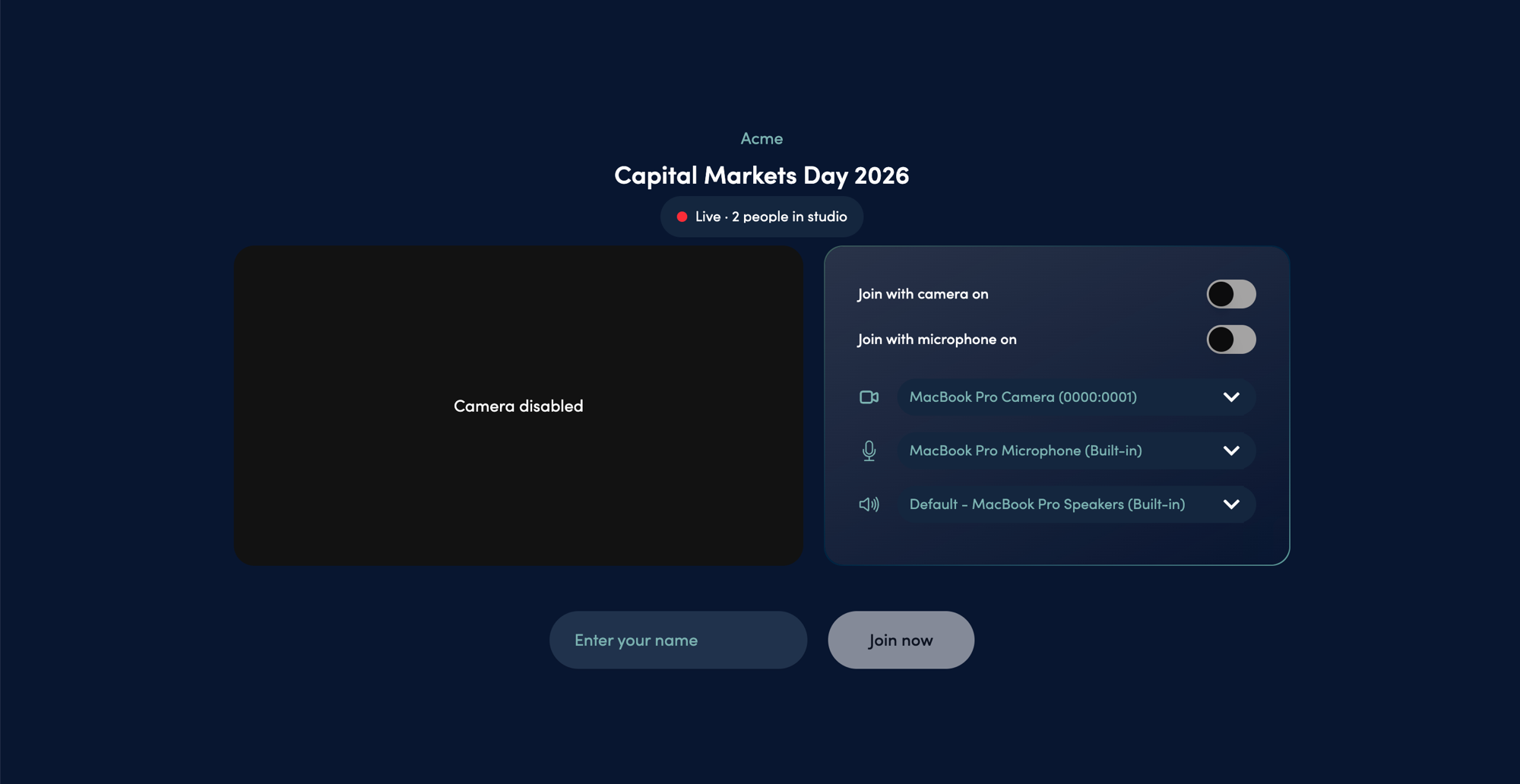The height and width of the screenshot is (784, 1520).
Task: Click the chevron arrow on the microphone selector
Action: click(1231, 451)
